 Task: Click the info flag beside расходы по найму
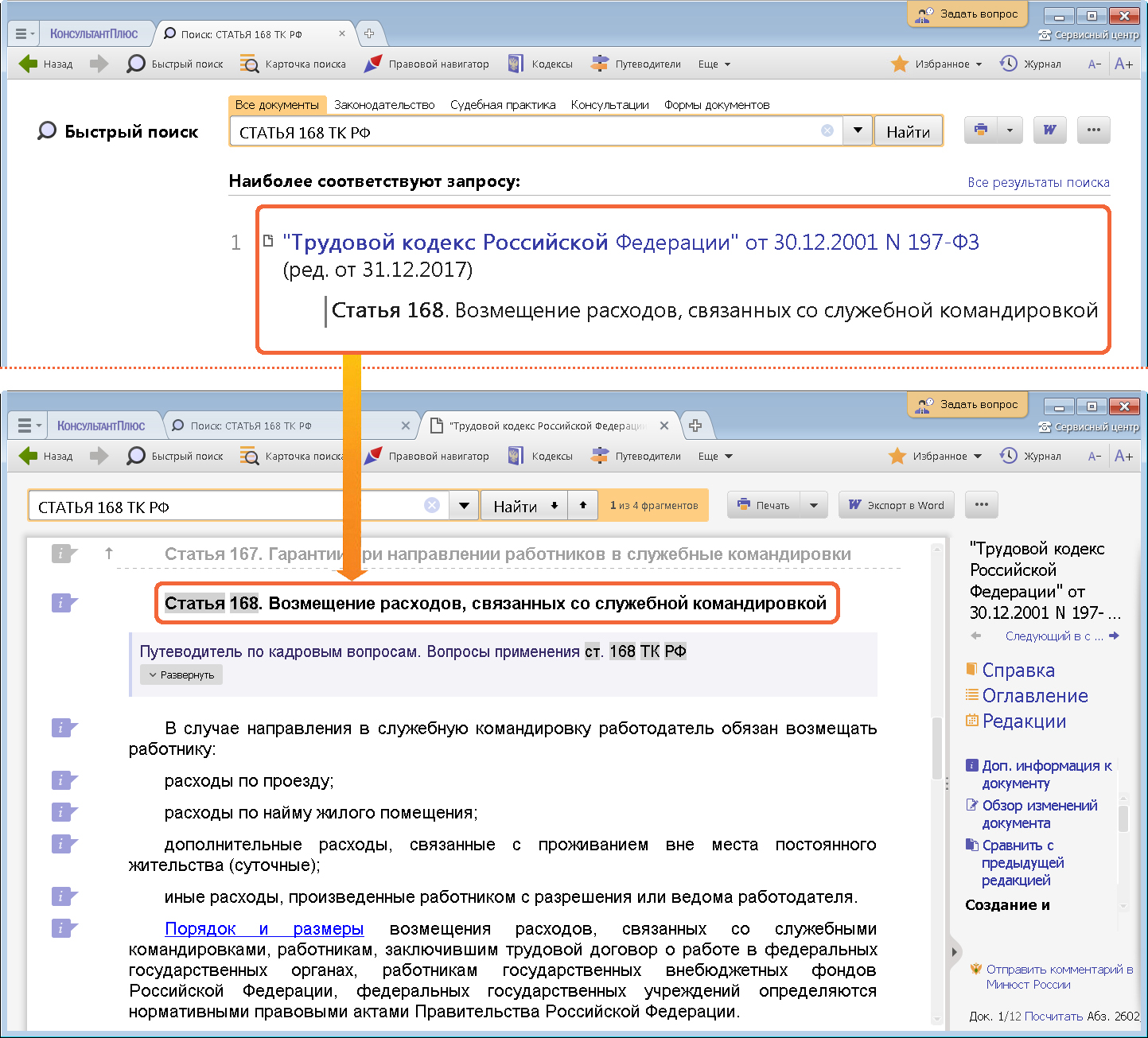(x=64, y=812)
